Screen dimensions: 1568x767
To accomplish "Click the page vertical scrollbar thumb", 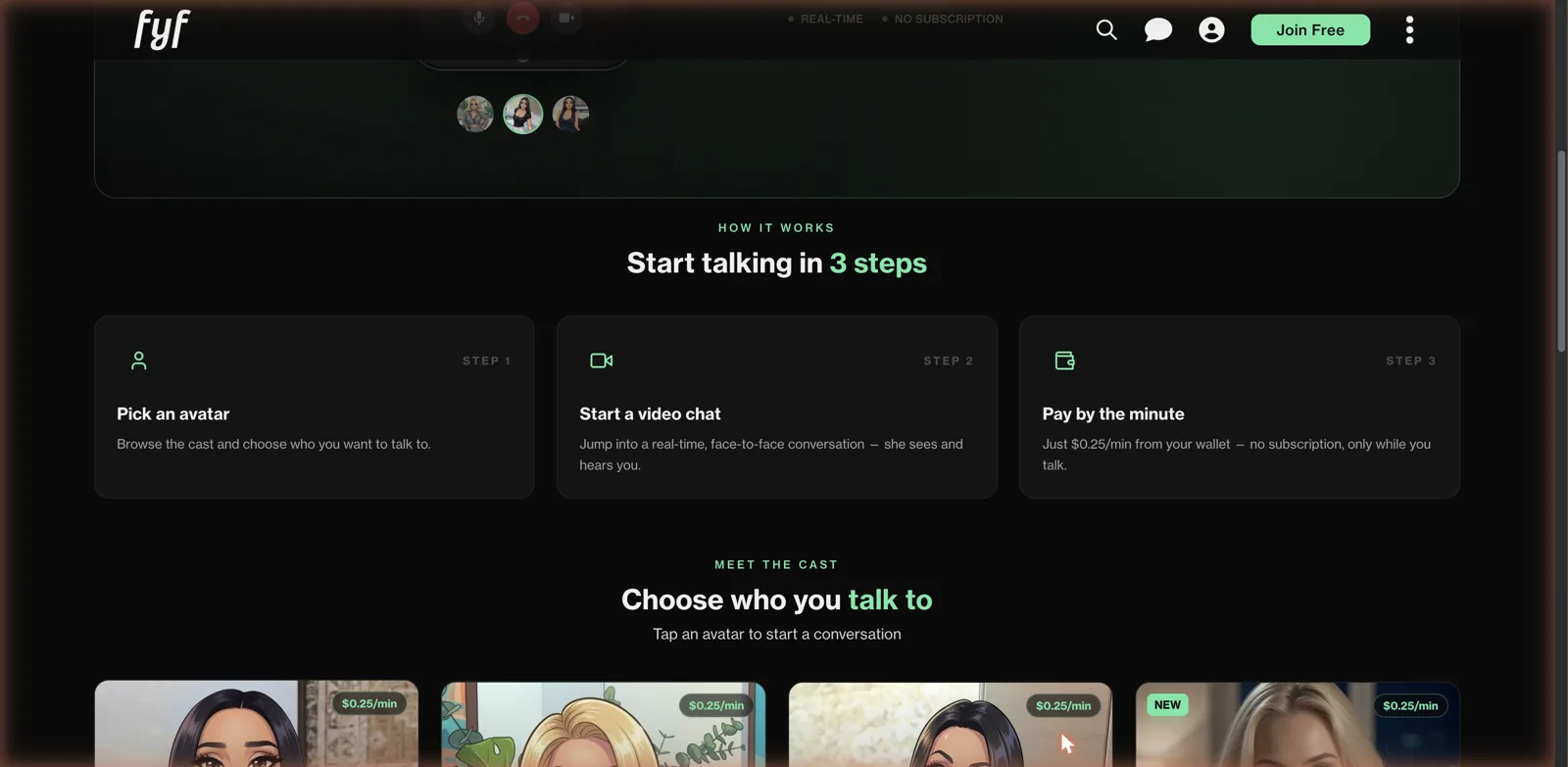I will pos(1561,252).
